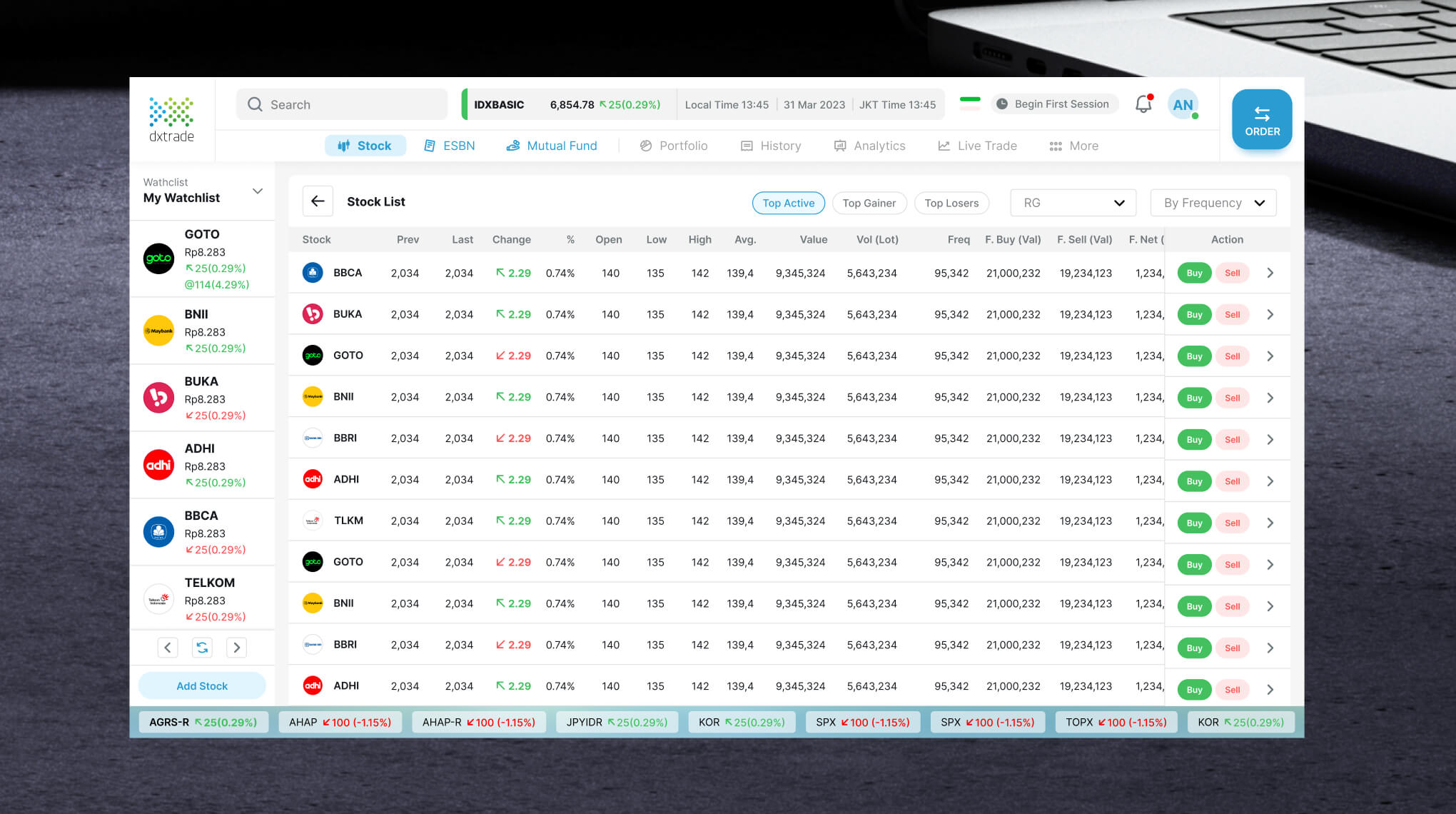Open the Mutual Fund tab
The image size is (1456, 814).
[x=552, y=146]
